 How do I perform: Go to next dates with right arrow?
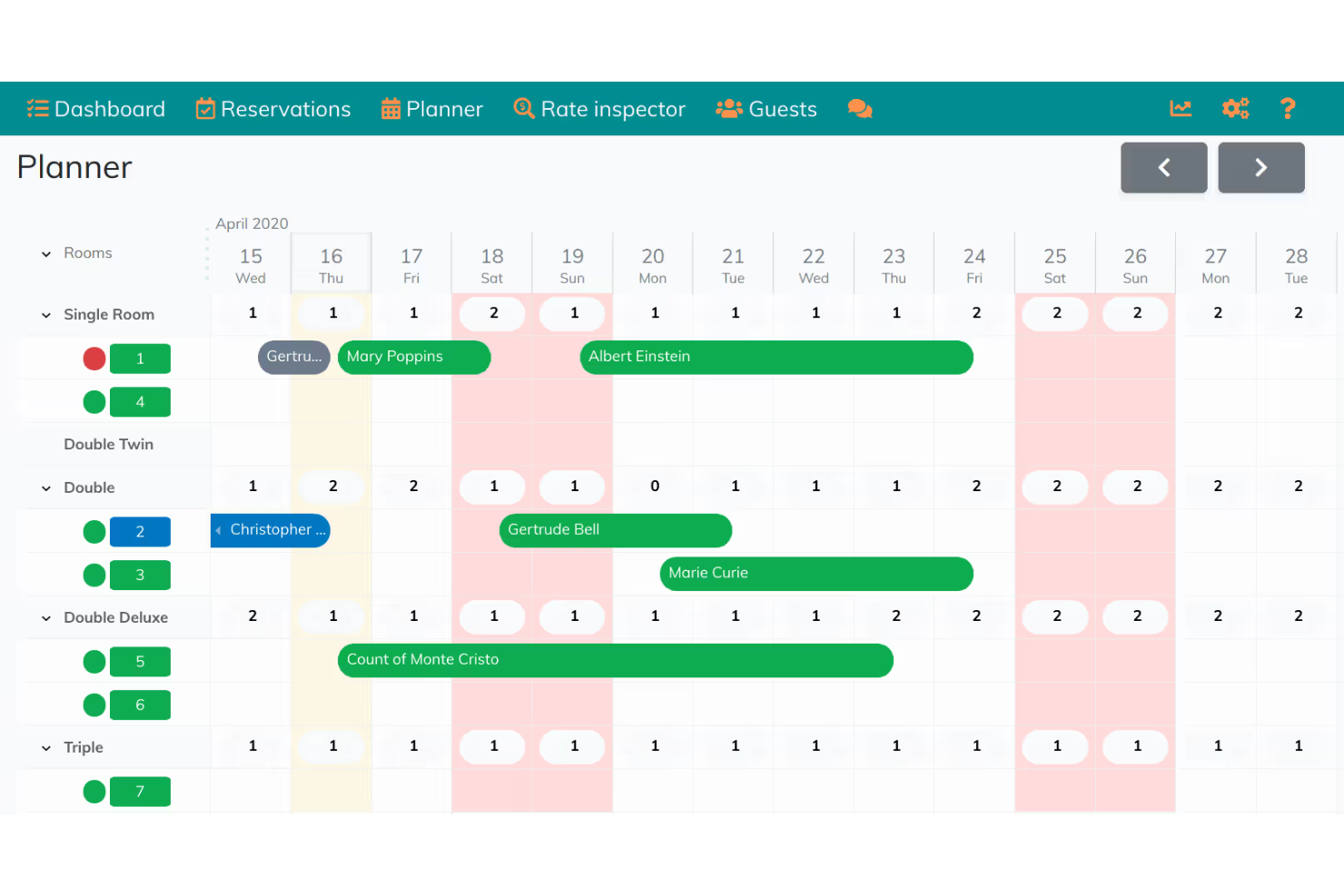coord(1261,167)
